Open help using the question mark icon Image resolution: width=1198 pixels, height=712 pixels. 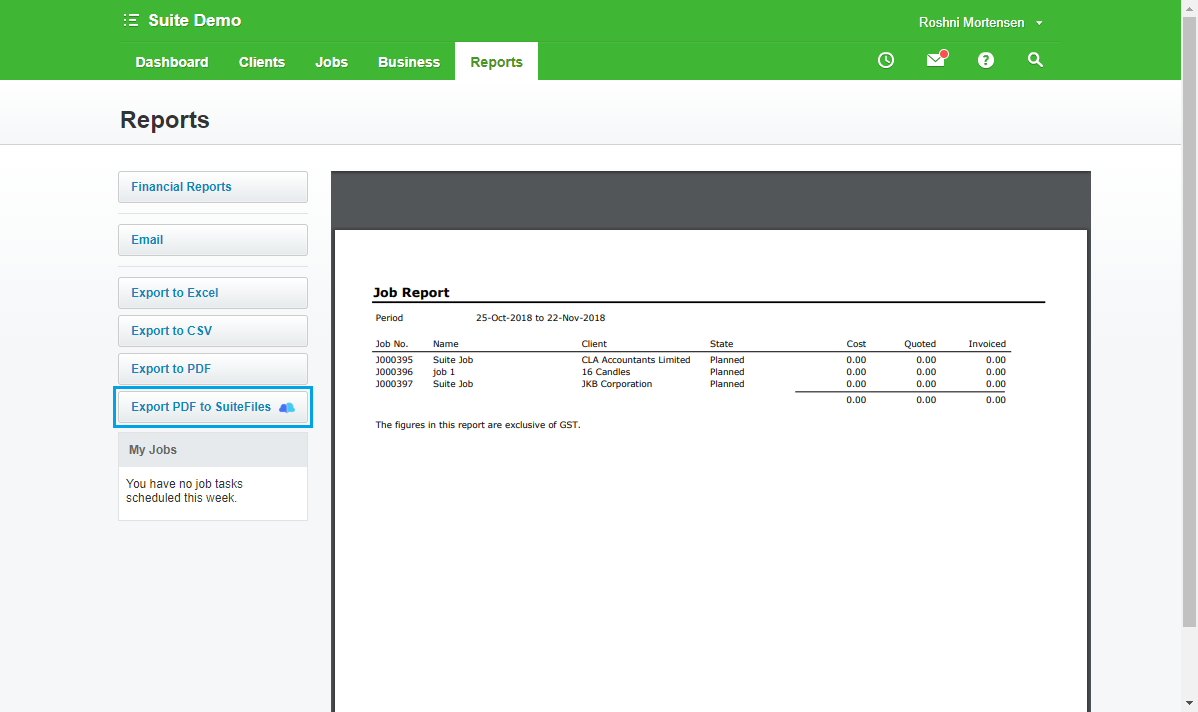986,60
